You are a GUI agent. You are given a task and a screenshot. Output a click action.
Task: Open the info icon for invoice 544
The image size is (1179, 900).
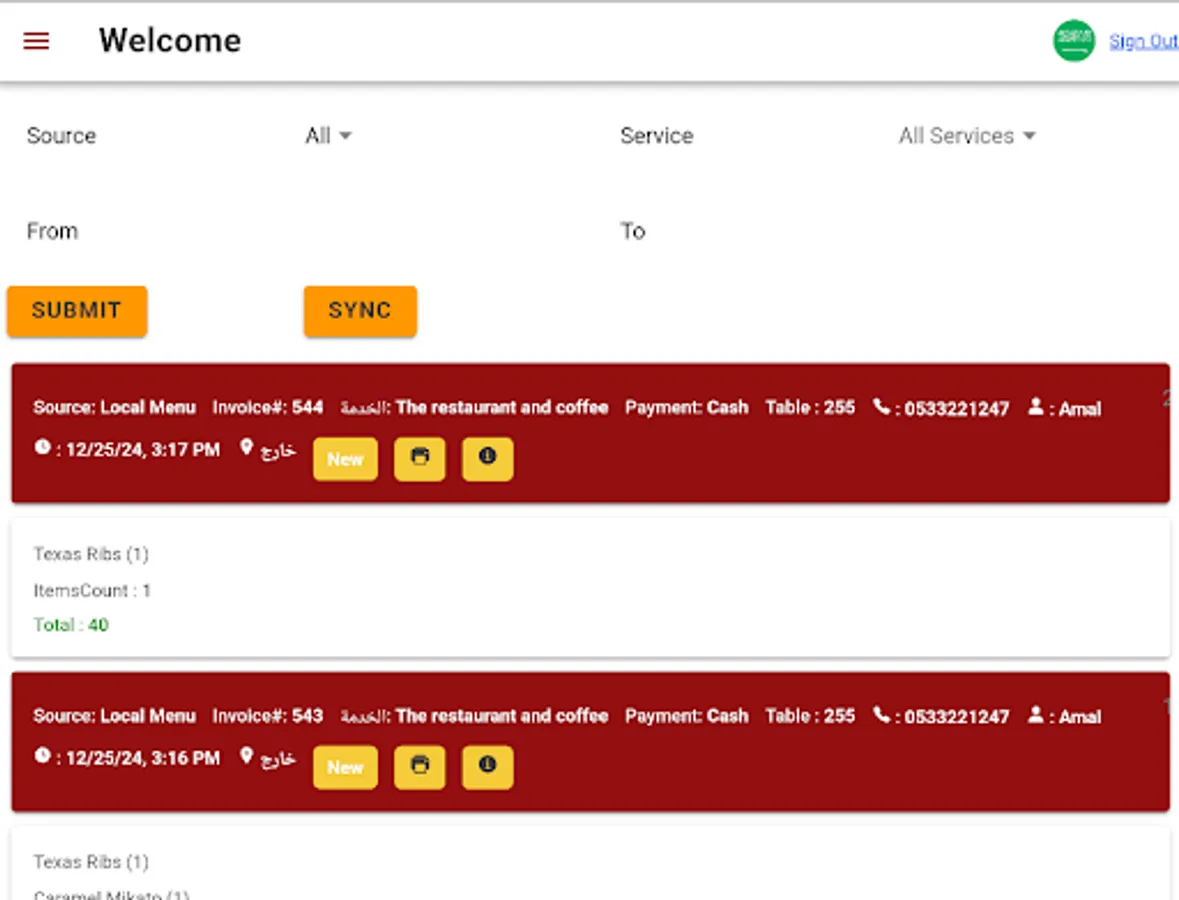pos(487,459)
